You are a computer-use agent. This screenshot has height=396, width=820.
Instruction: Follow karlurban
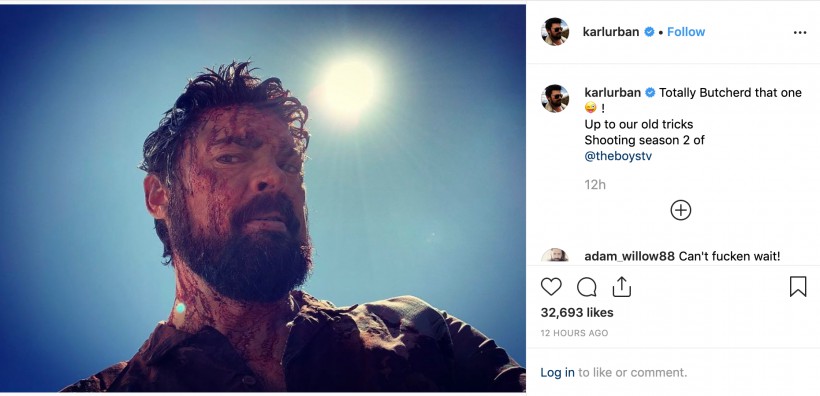pyautogui.click(x=686, y=32)
